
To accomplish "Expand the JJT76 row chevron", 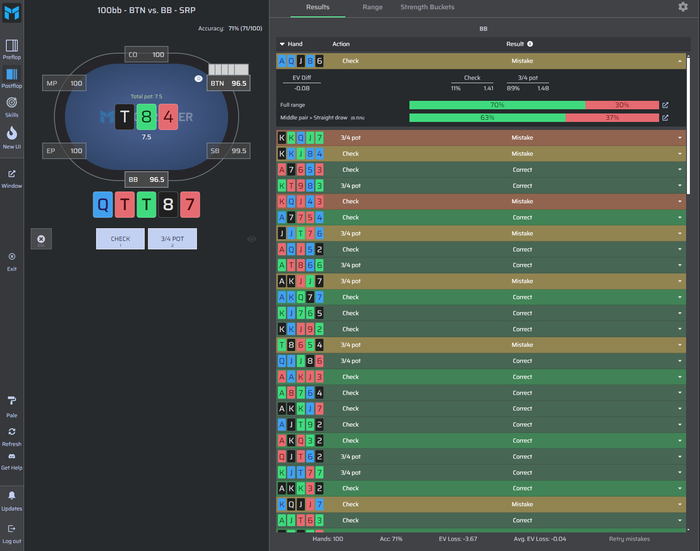I will (680, 234).
